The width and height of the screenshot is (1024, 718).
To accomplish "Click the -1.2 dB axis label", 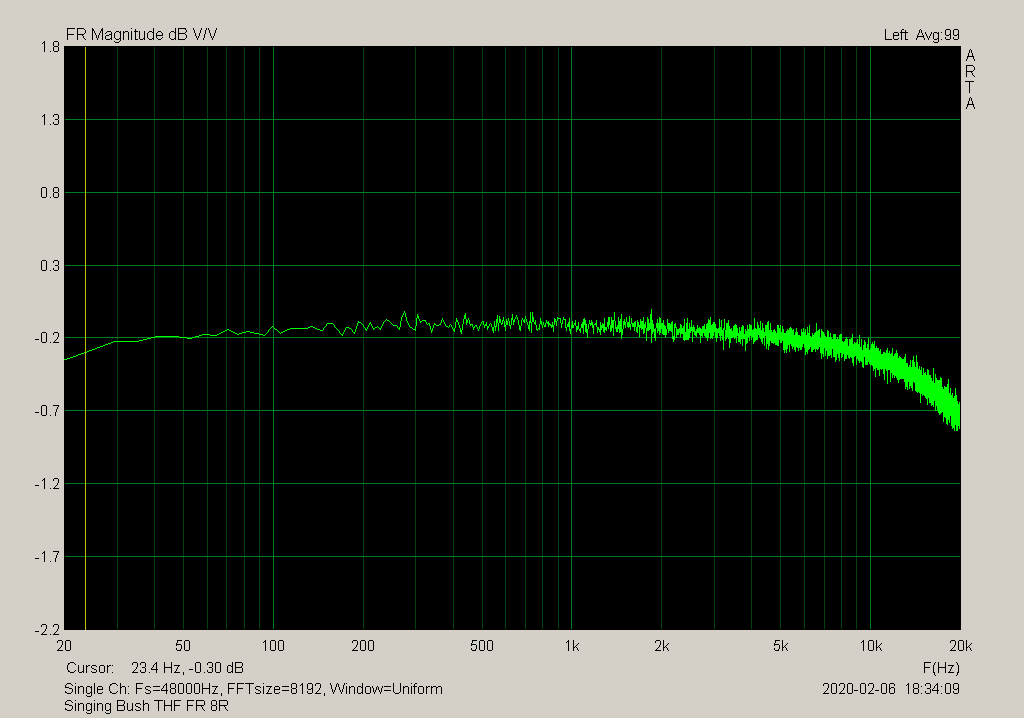I will [48, 484].
